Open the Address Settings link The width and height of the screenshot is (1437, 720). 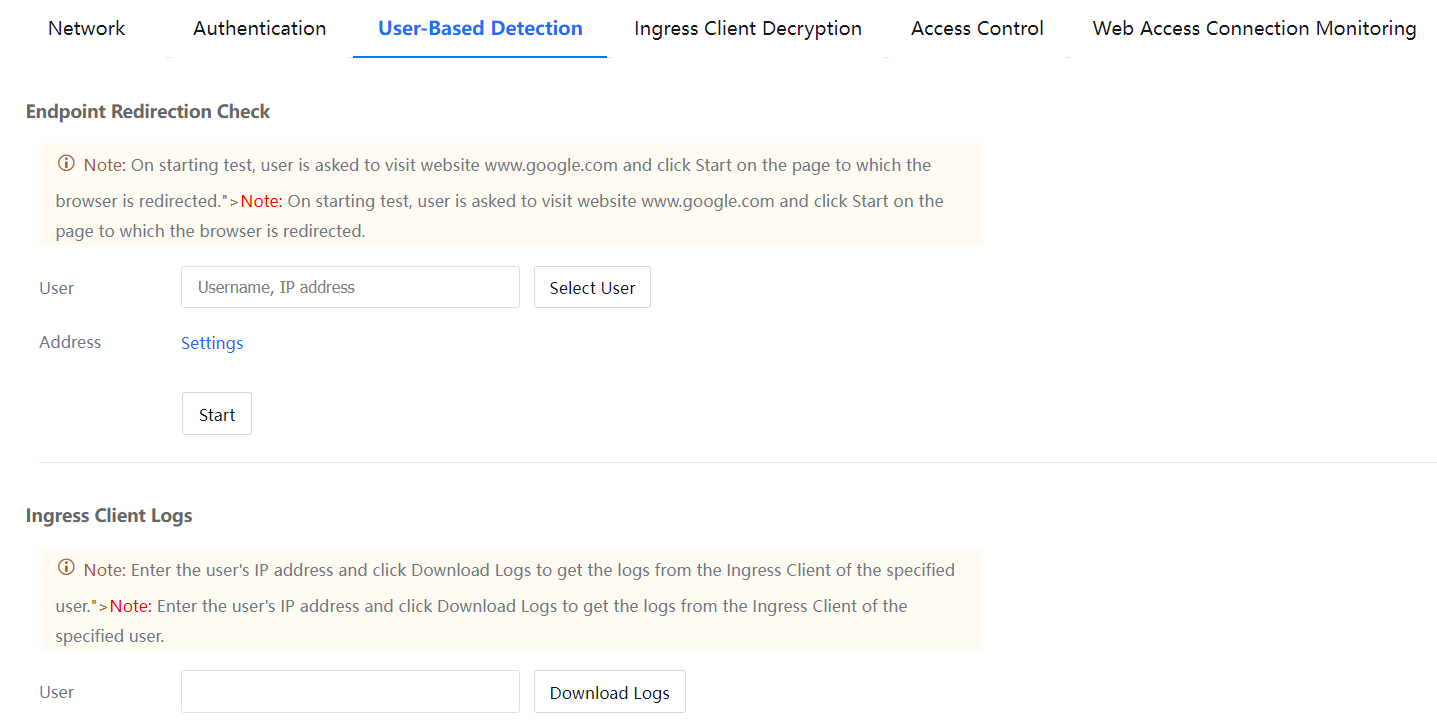pos(212,343)
